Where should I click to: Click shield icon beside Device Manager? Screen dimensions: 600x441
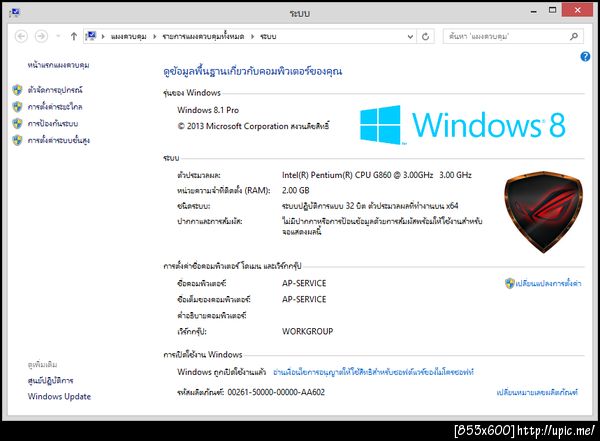(x=17, y=90)
